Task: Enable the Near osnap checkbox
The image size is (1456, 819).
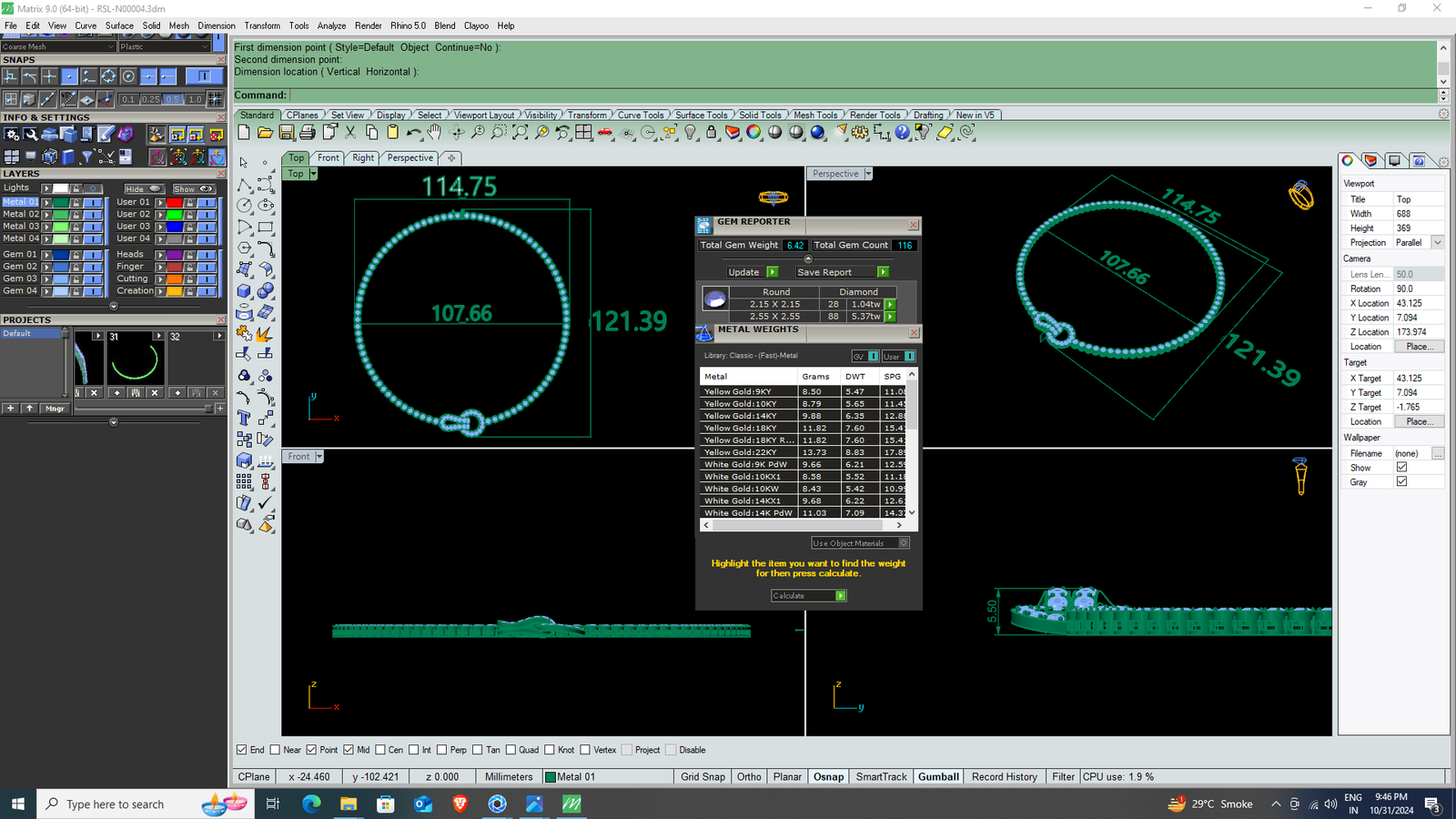Action: pos(275,750)
